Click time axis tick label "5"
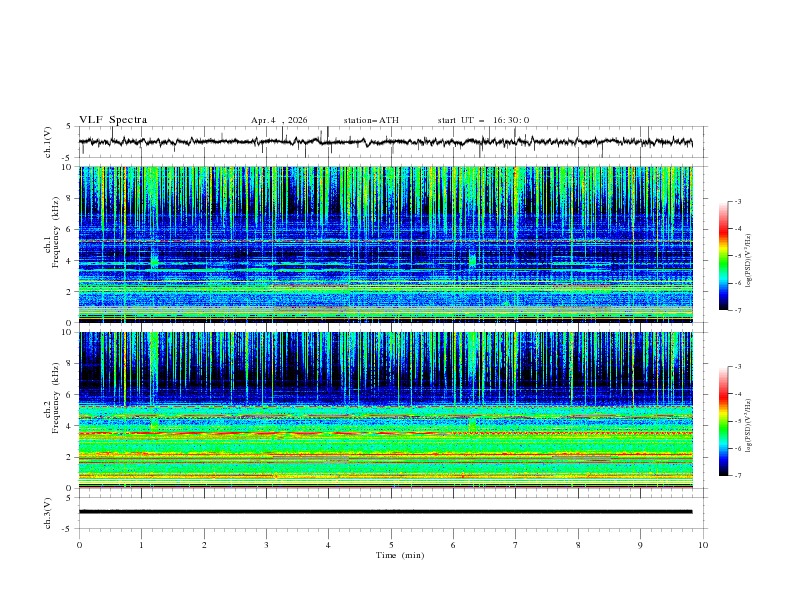Viewport: 792px width, 612px height. tap(391, 545)
